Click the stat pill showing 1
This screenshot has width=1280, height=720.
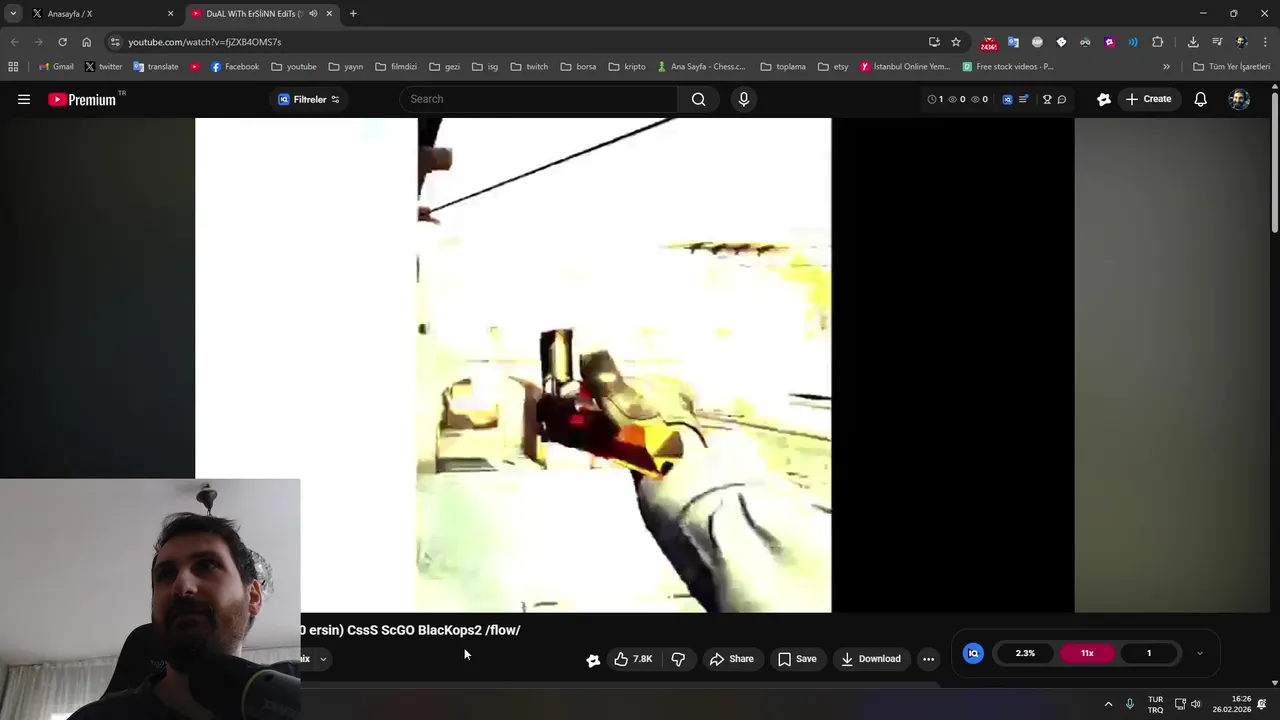[1149, 653]
